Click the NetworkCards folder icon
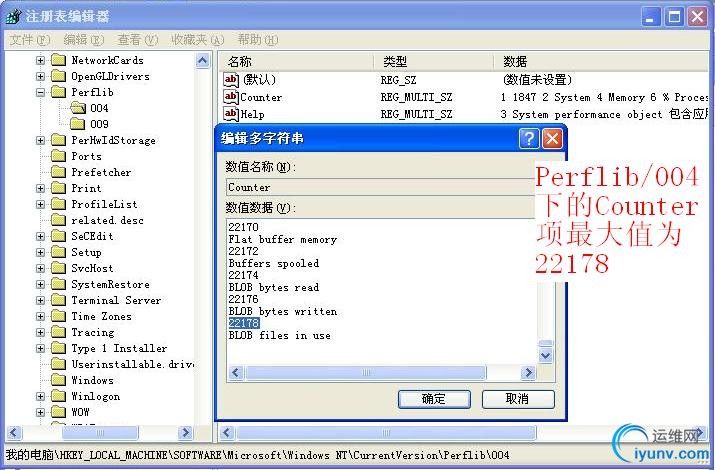Screen dimensions: 715x470 pos(58,60)
